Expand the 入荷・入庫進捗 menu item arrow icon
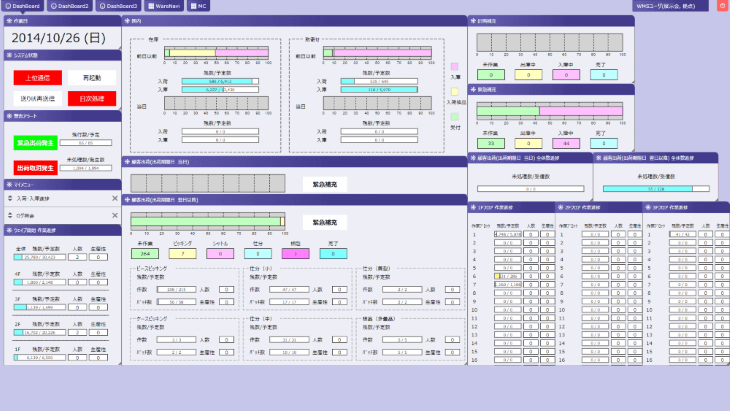Viewport: 730px width, 411px height. point(10,199)
